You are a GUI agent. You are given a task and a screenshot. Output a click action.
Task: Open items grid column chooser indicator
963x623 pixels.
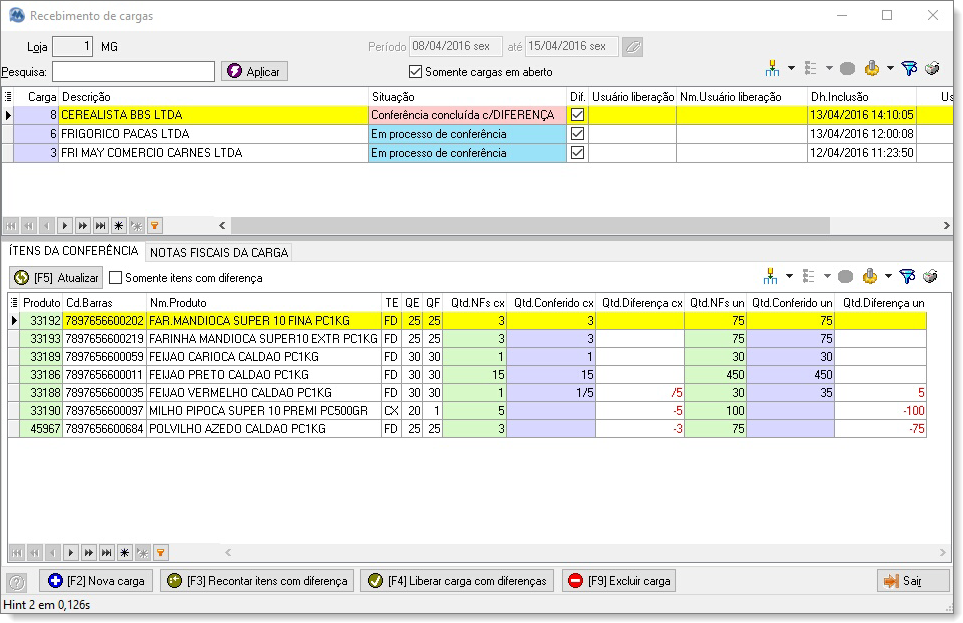click(14, 302)
